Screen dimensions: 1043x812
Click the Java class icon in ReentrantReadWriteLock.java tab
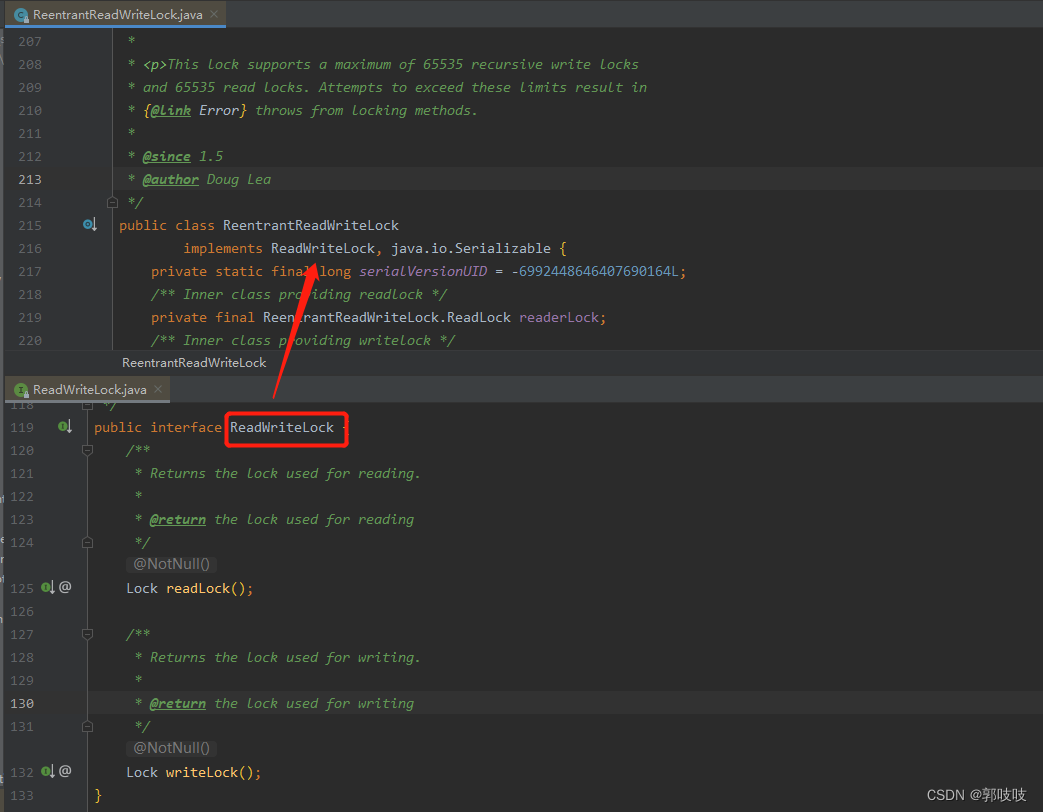point(22,15)
